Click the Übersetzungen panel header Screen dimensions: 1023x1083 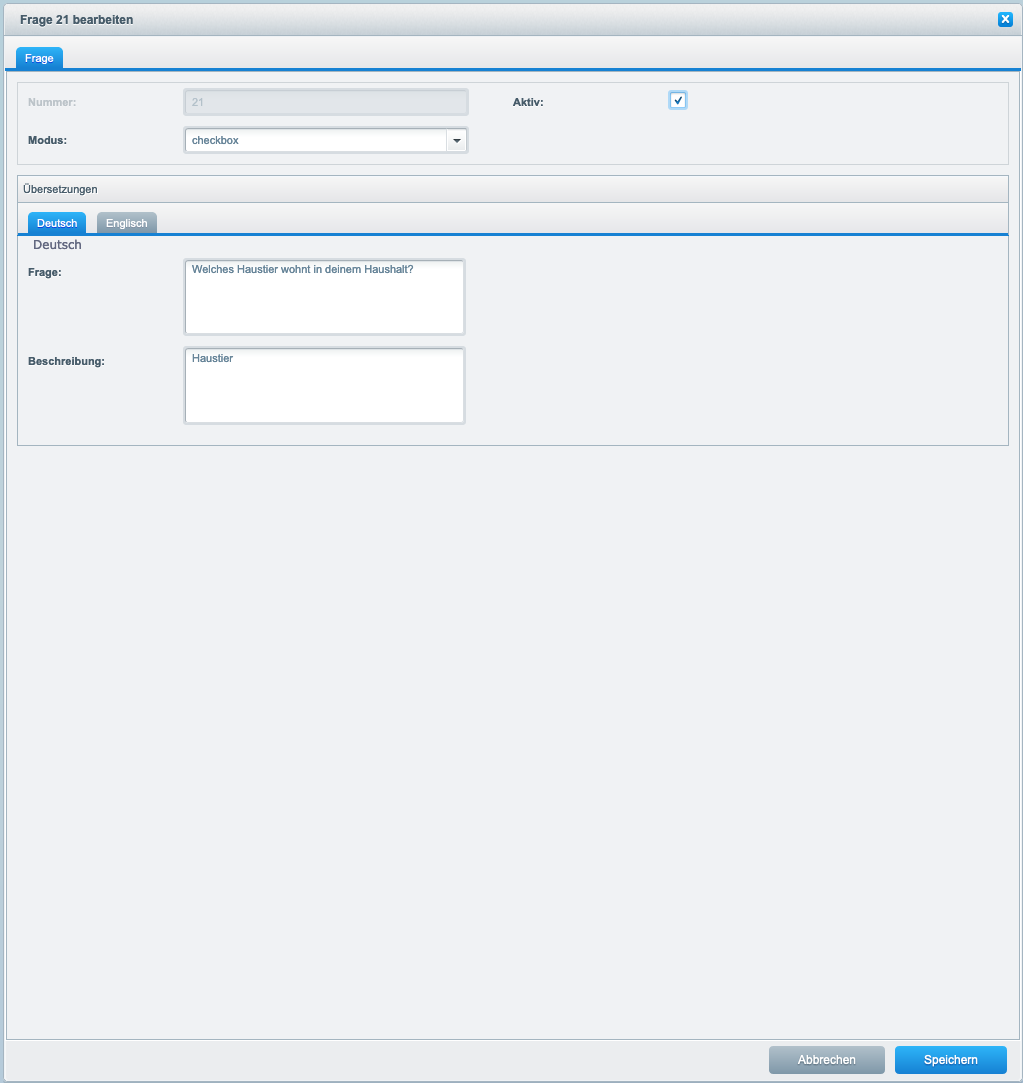pos(60,188)
